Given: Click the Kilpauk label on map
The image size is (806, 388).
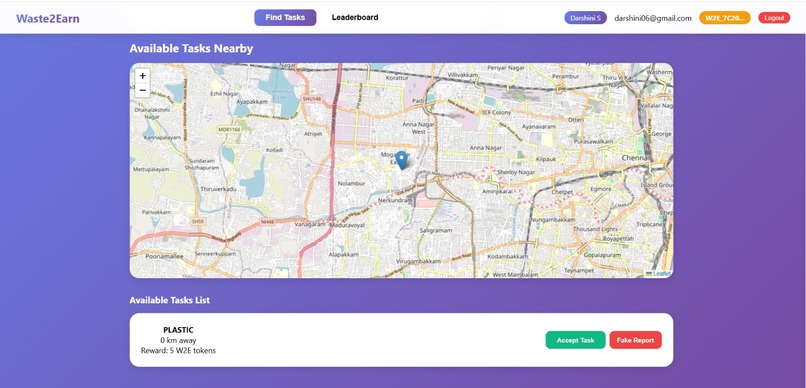Looking at the screenshot, I should click(x=546, y=160).
